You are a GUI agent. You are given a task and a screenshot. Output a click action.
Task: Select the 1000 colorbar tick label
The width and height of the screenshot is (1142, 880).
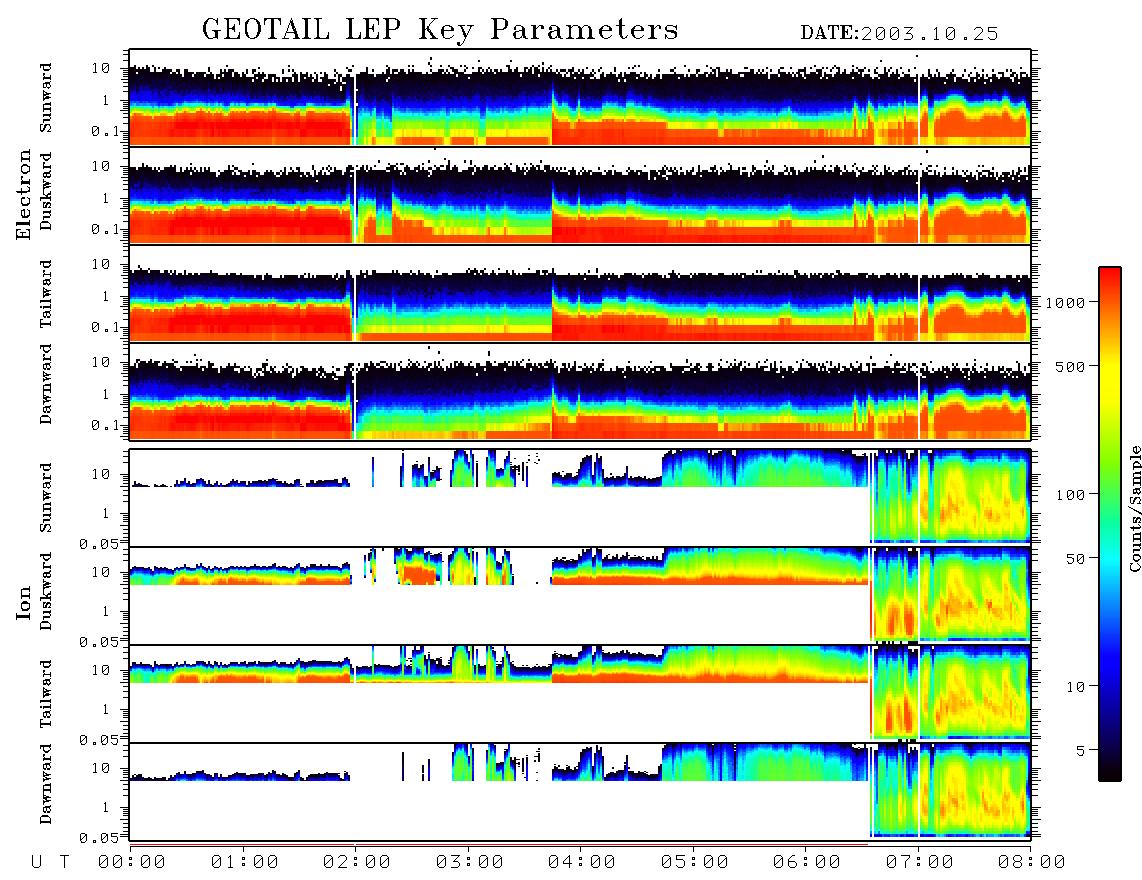1065,302
